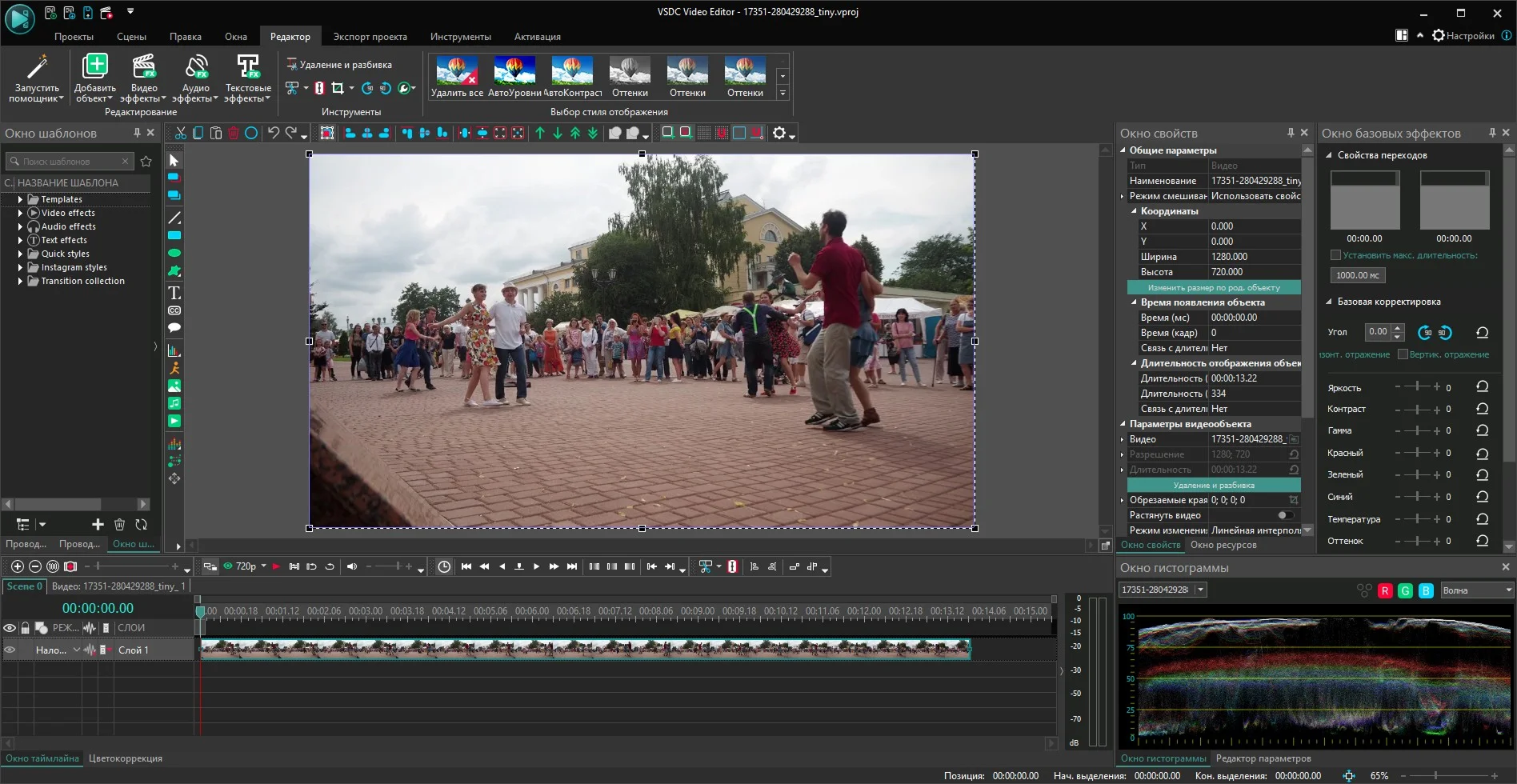Open the Add object menu
Image resolution: width=1517 pixels, height=784 pixels.
(x=94, y=78)
